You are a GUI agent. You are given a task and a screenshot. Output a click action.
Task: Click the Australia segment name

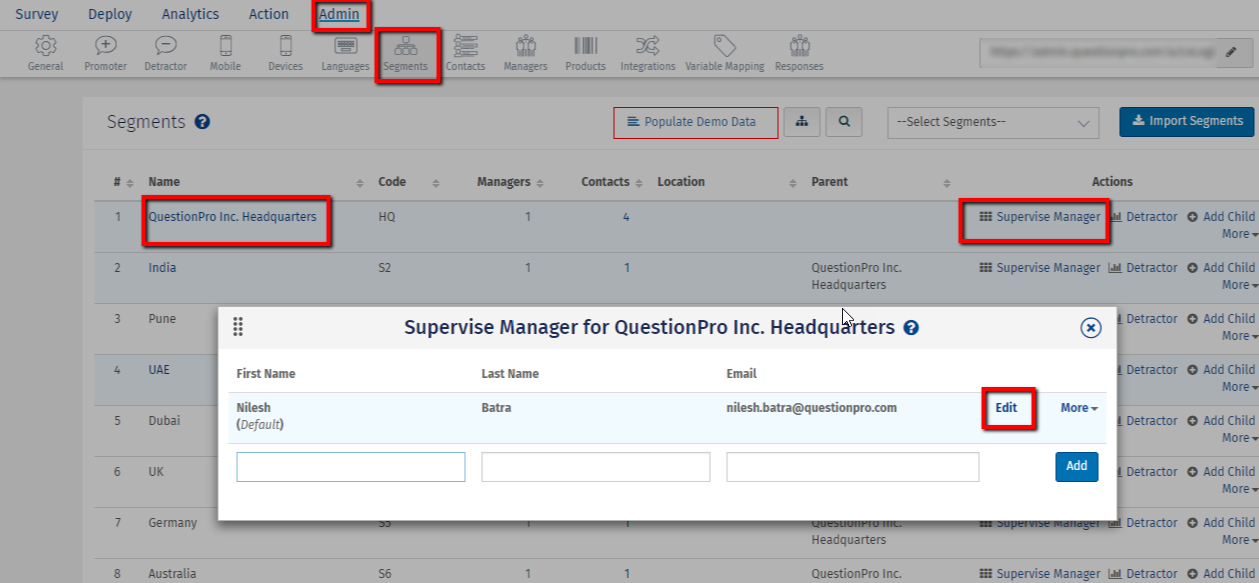172,574
